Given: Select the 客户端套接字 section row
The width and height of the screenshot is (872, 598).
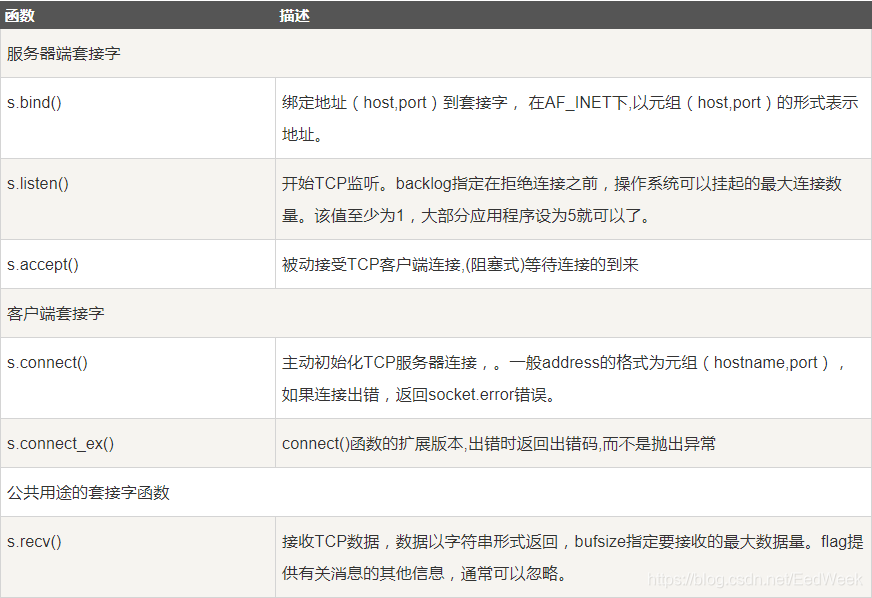Looking at the screenshot, I should click(436, 313).
